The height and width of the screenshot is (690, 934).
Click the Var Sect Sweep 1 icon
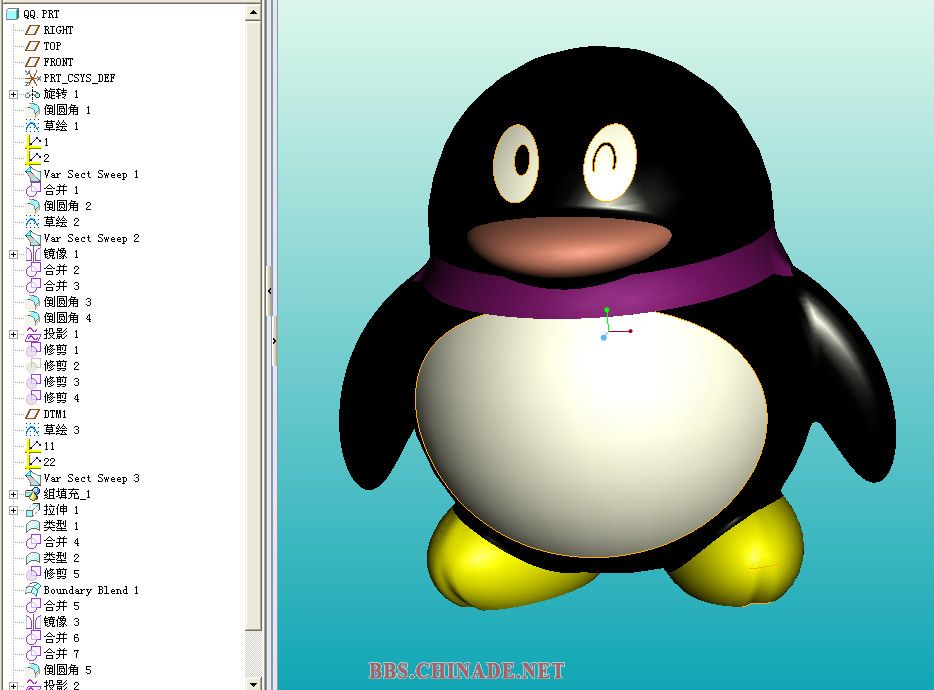pyautogui.click(x=32, y=175)
